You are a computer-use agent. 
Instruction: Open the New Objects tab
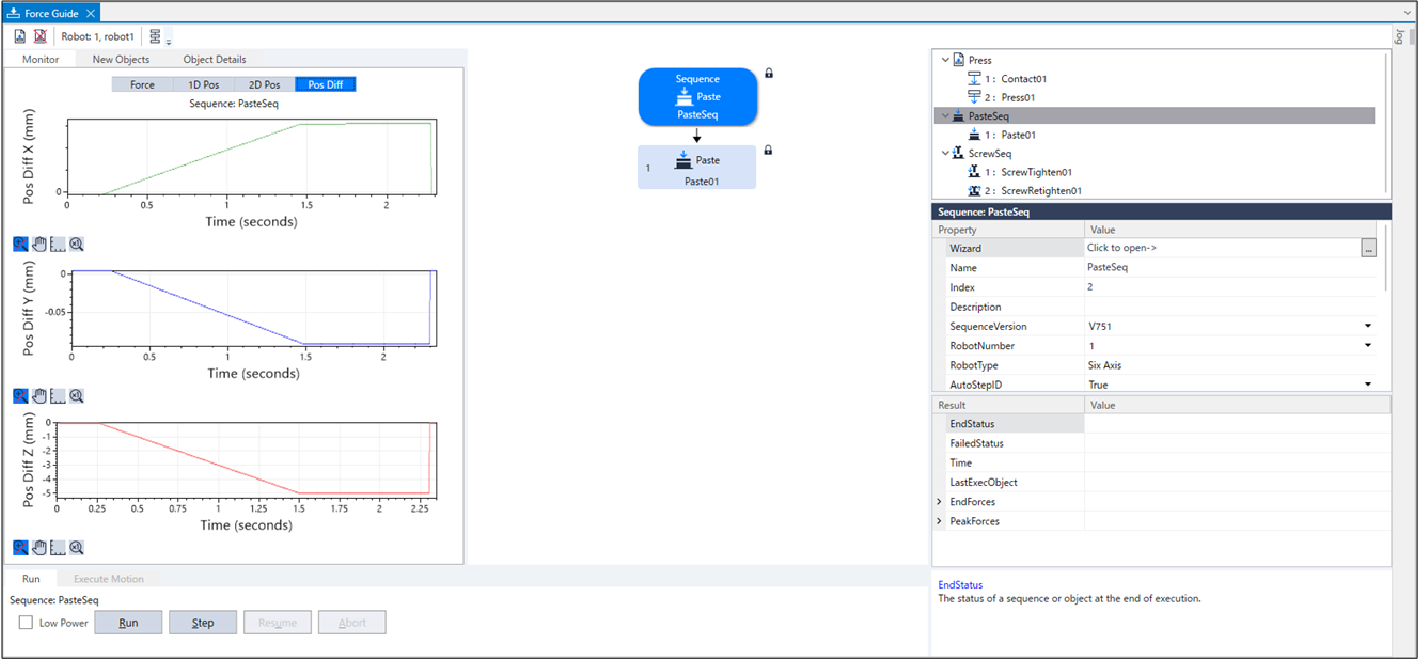click(x=121, y=59)
